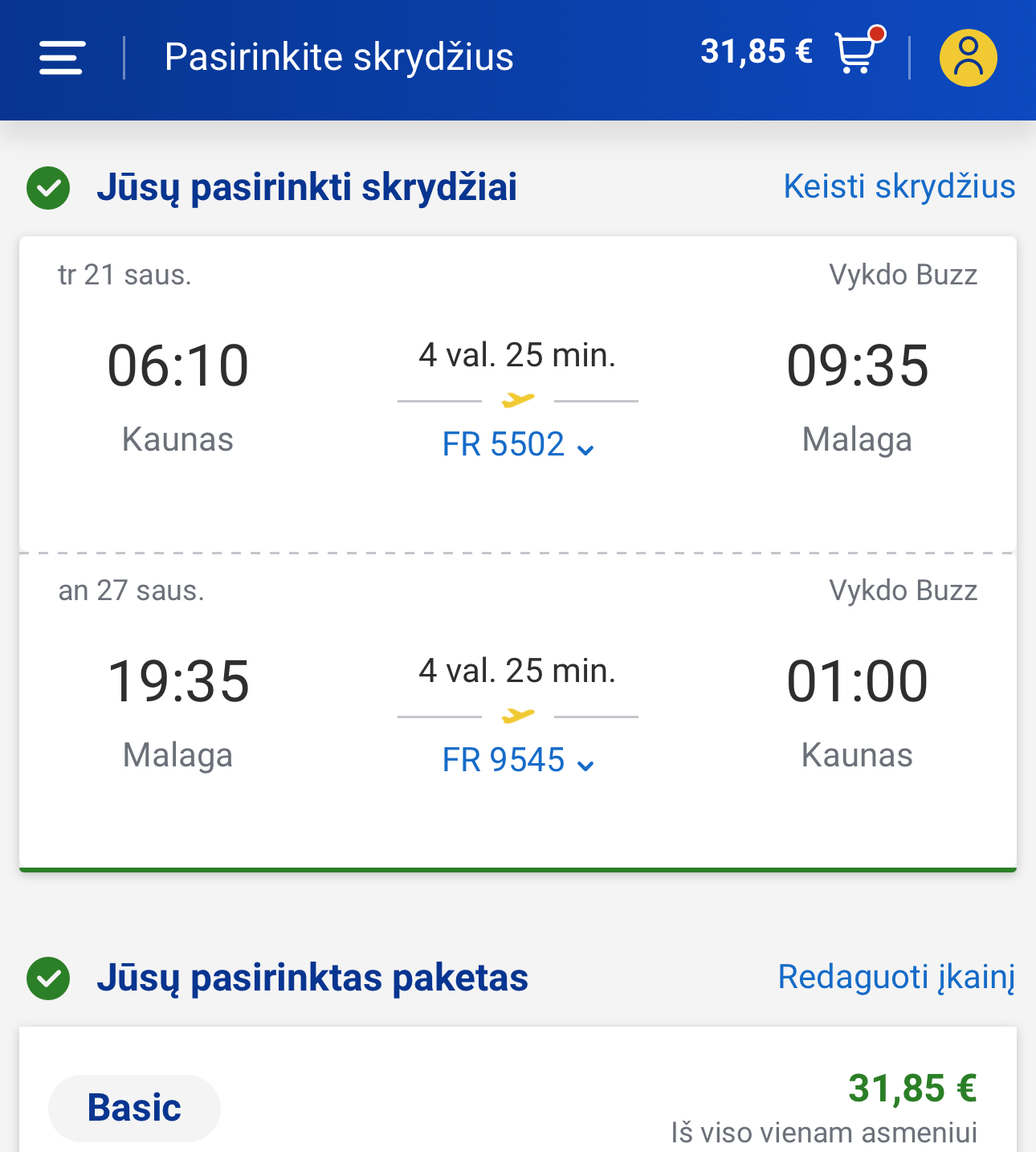Open the user profile account
Image resolution: width=1036 pixels, height=1152 pixels.
(968, 58)
